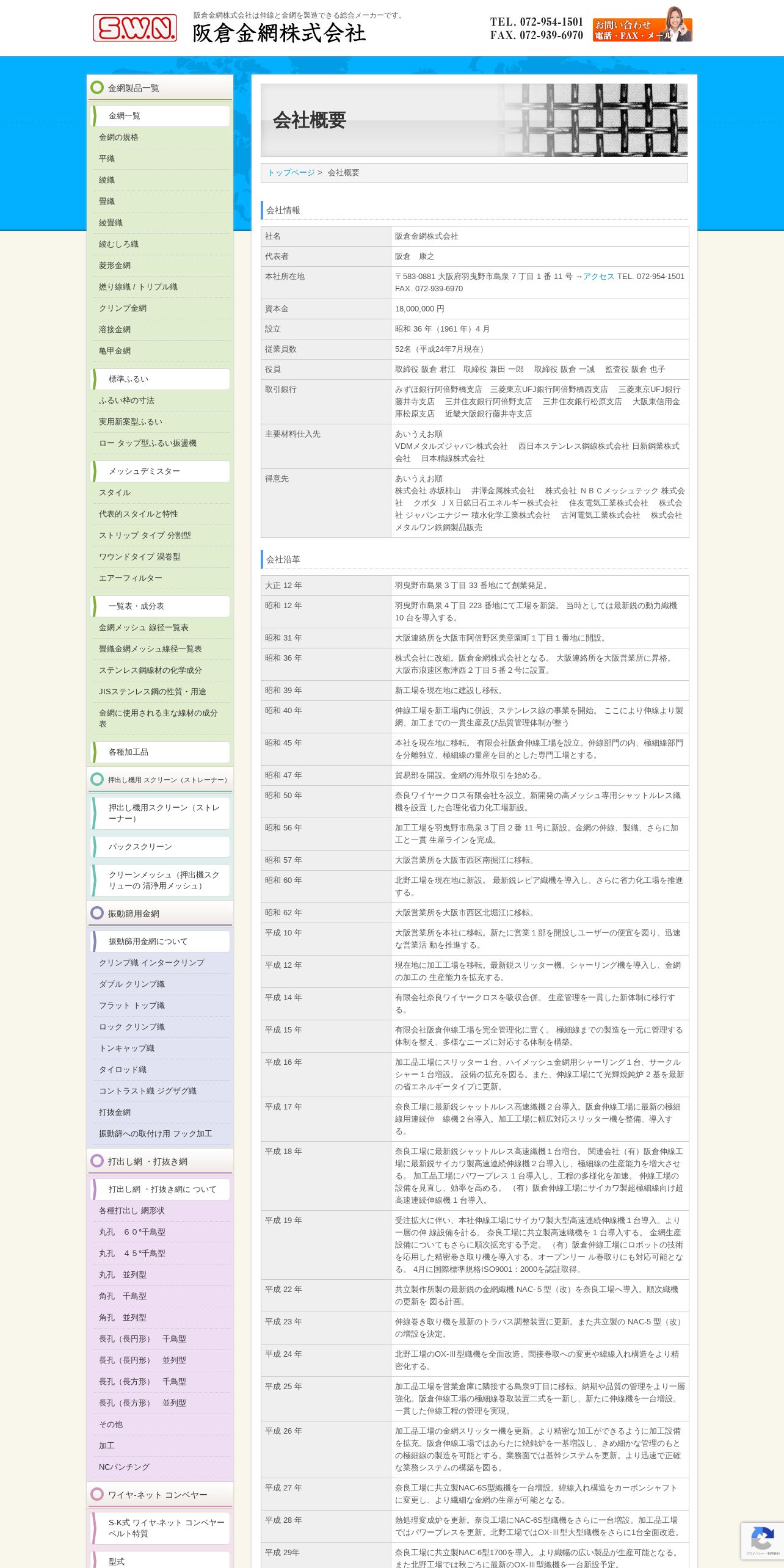Open the 金網一覧 menu item
784x1568 pixels.
(161, 116)
